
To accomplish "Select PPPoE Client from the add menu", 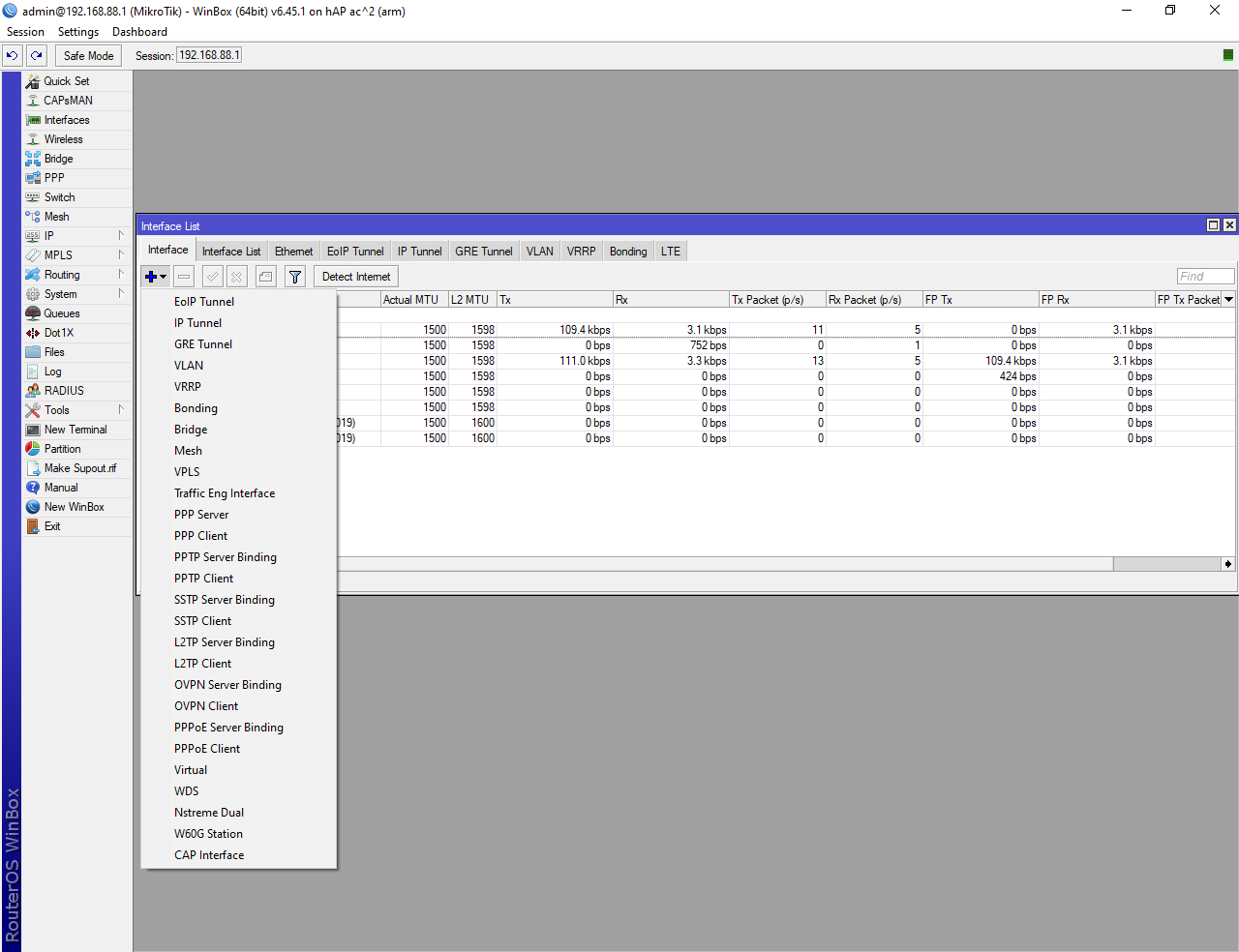I will pyautogui.click(x=207, y=749).
